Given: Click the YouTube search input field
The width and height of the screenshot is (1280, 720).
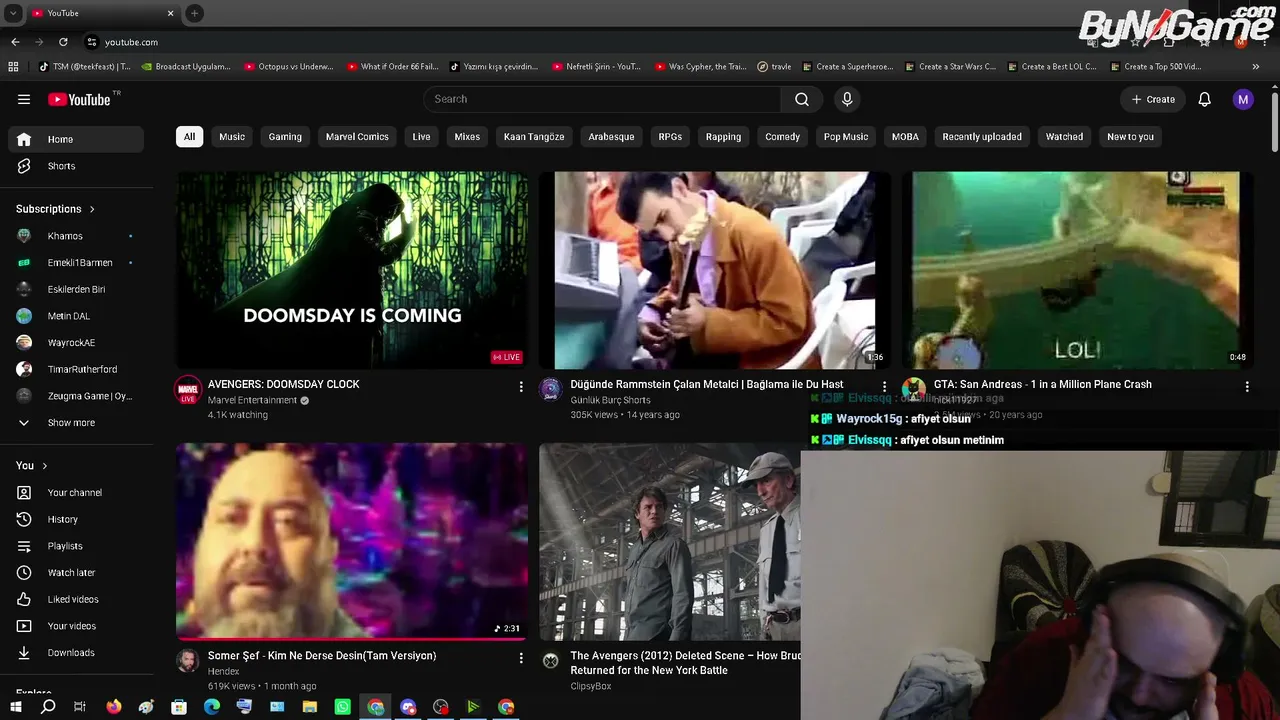Looking at the screenshot, I should coord(602,99).
